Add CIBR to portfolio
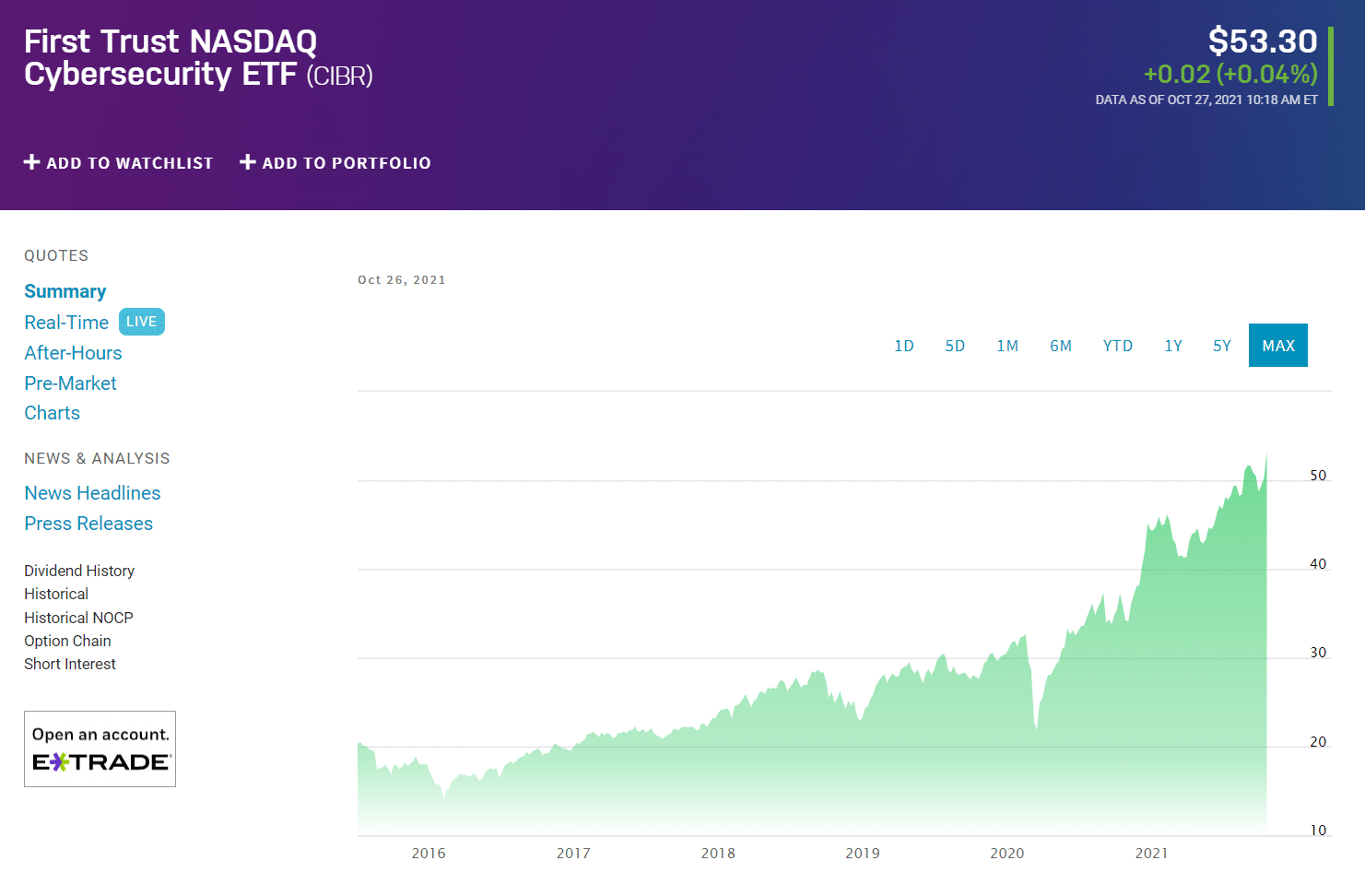 pyautogui.click(x=335, y=163)
